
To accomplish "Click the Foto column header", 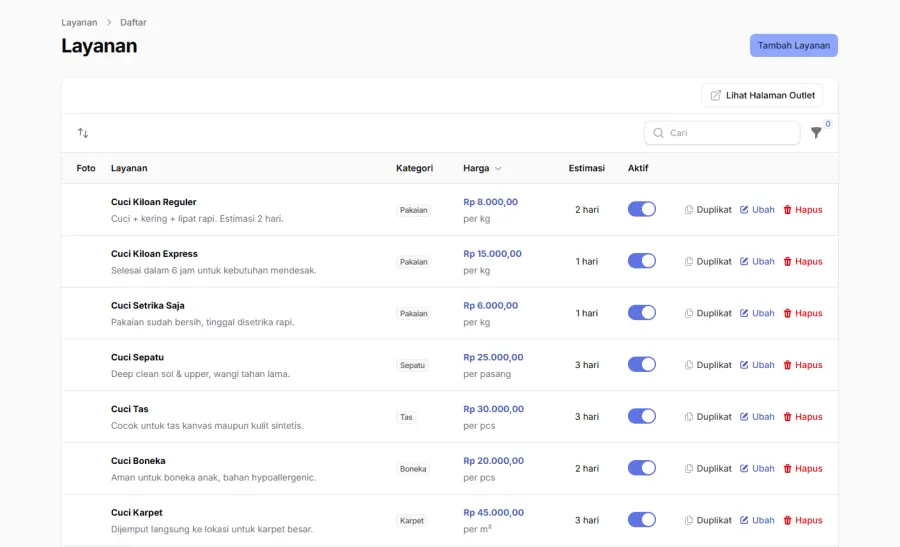I will tap(86, 168).
